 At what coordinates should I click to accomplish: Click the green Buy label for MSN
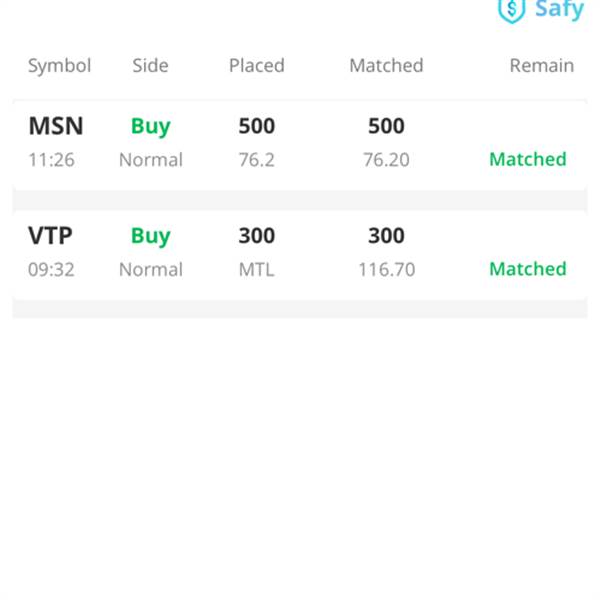151,127
